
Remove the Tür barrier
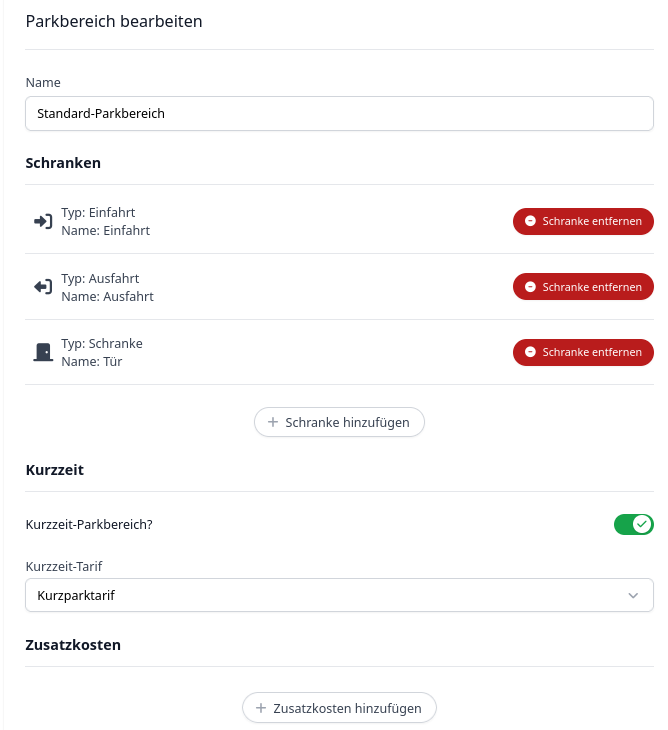tap(583, 352)
